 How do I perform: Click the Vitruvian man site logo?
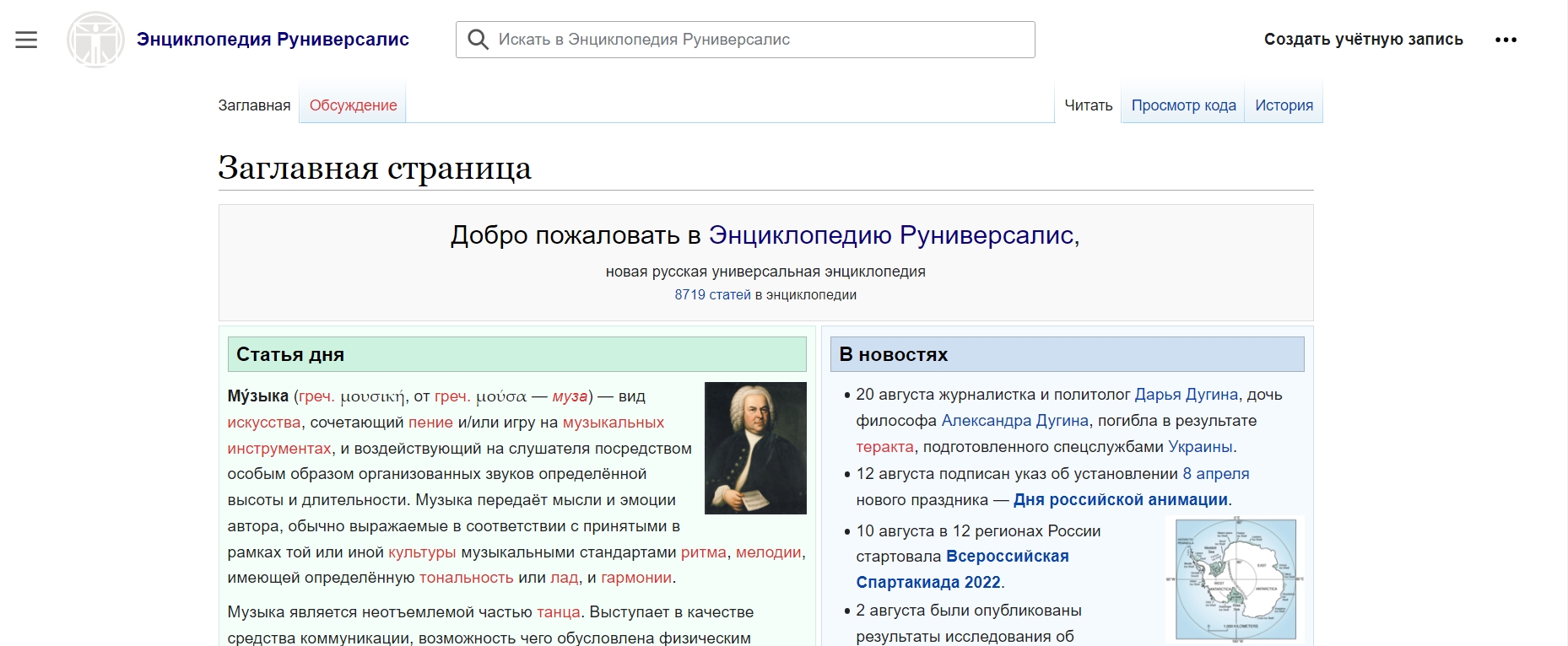pyautogui.click(x=95, y=40)
